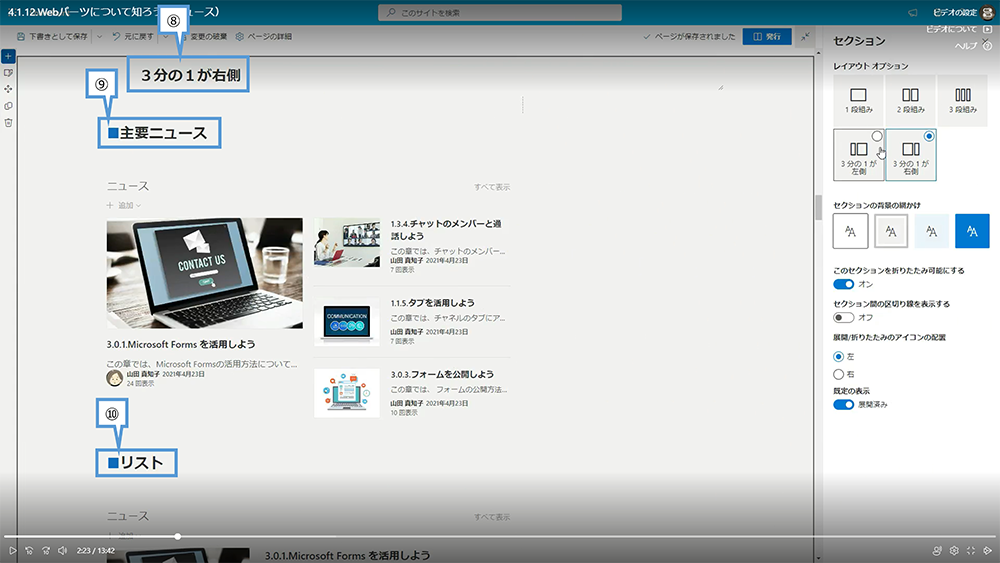The image size is (1000, 563).
Task: Click the duplicate section icon
Action: 8,106
